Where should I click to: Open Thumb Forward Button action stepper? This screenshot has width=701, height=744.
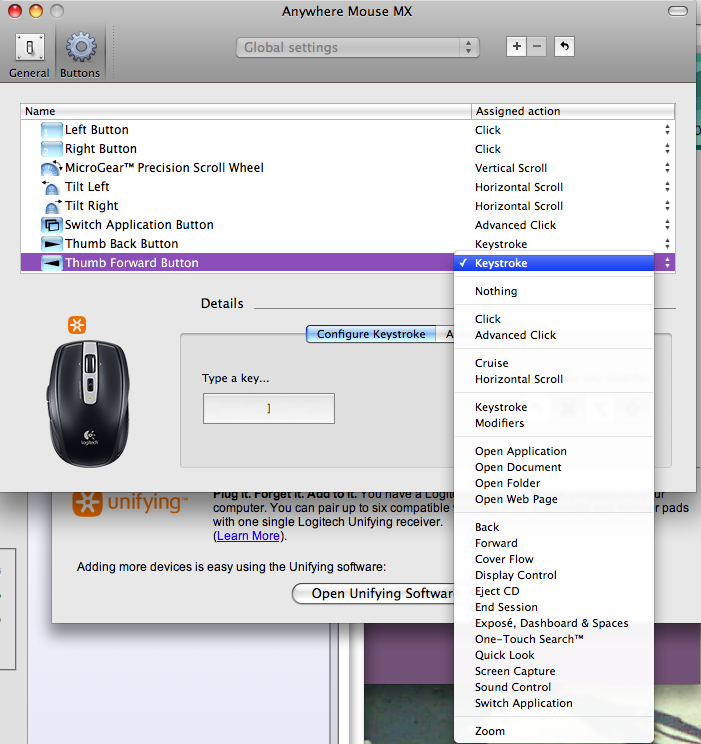(667, 262)
